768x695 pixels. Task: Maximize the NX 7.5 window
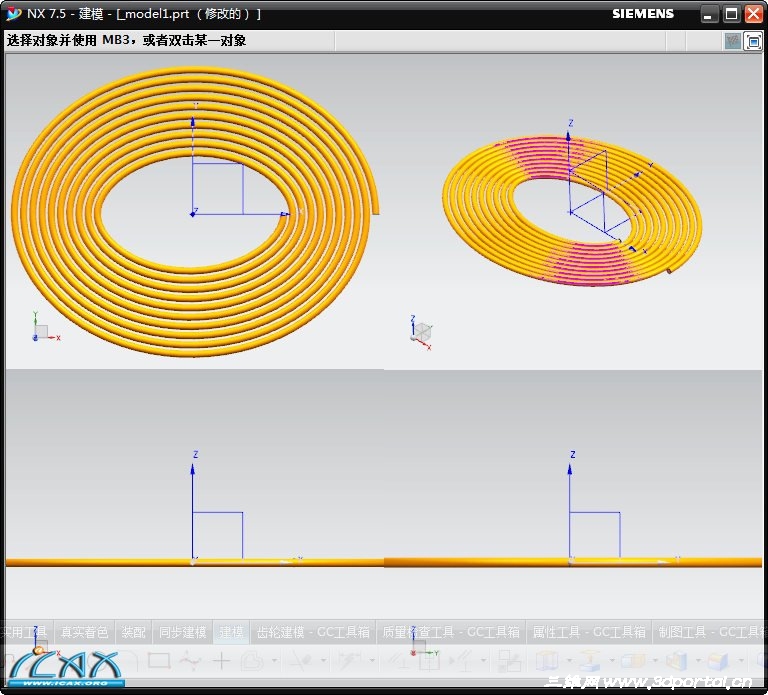[731, 14]
